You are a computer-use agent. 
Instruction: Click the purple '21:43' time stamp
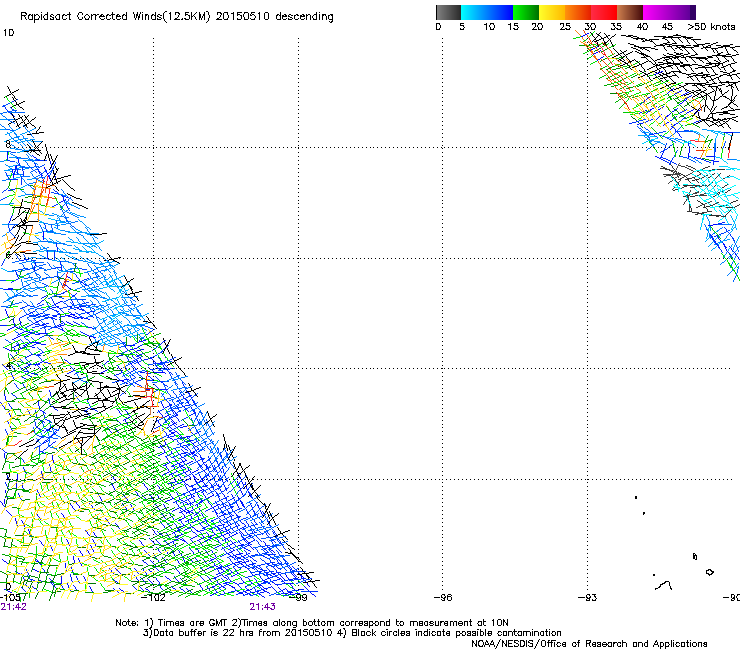(262, 607)
